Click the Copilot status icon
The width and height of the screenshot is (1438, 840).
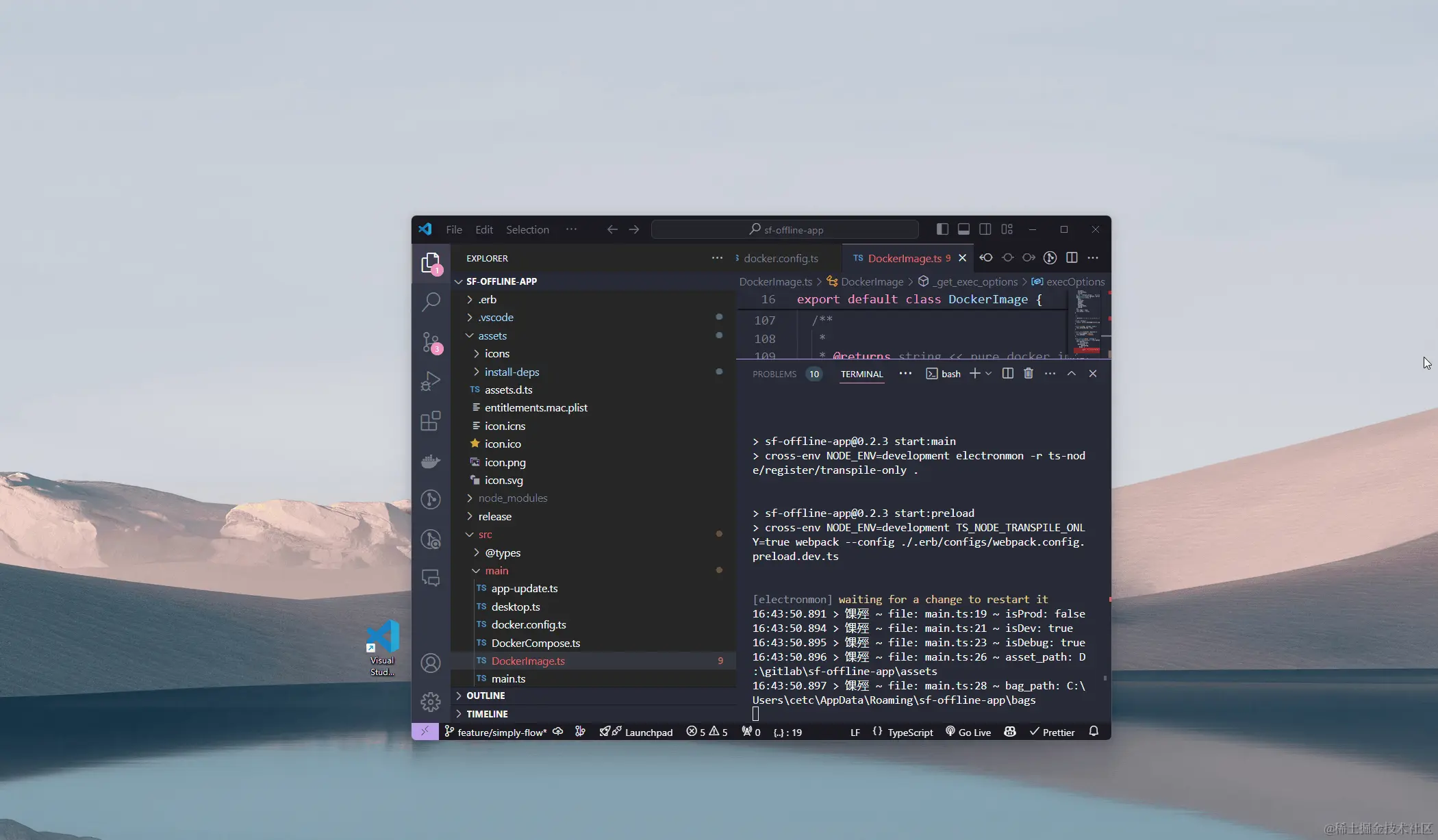(1009, 732)
